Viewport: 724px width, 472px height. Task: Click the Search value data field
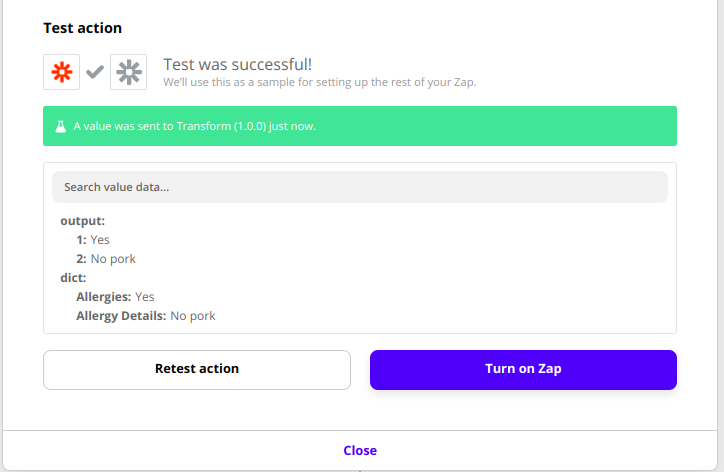point(360,187)
